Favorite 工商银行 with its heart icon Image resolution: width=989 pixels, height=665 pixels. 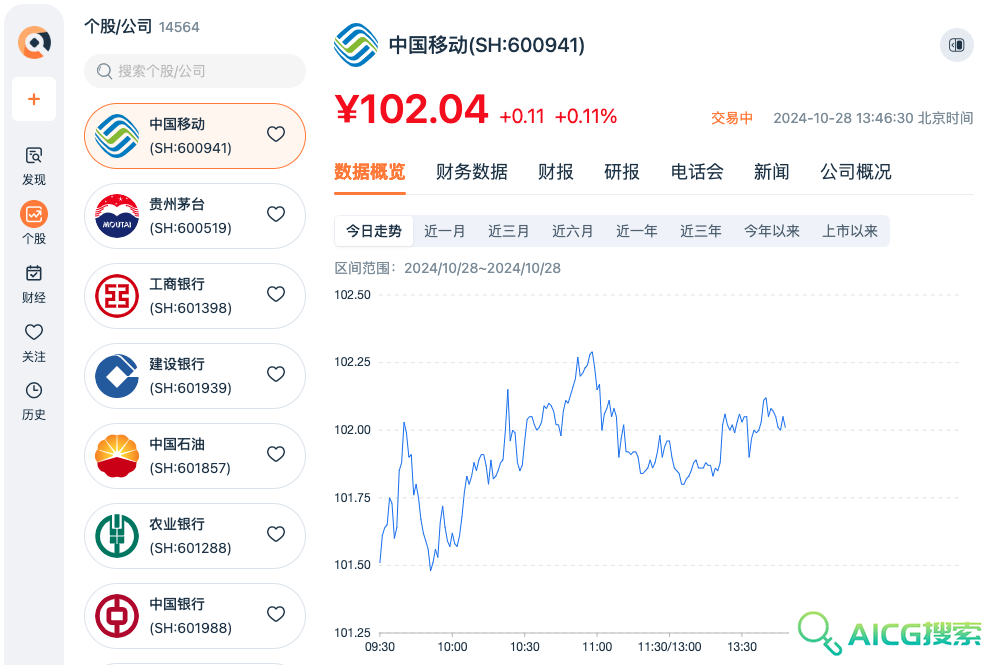coord(276,294)
